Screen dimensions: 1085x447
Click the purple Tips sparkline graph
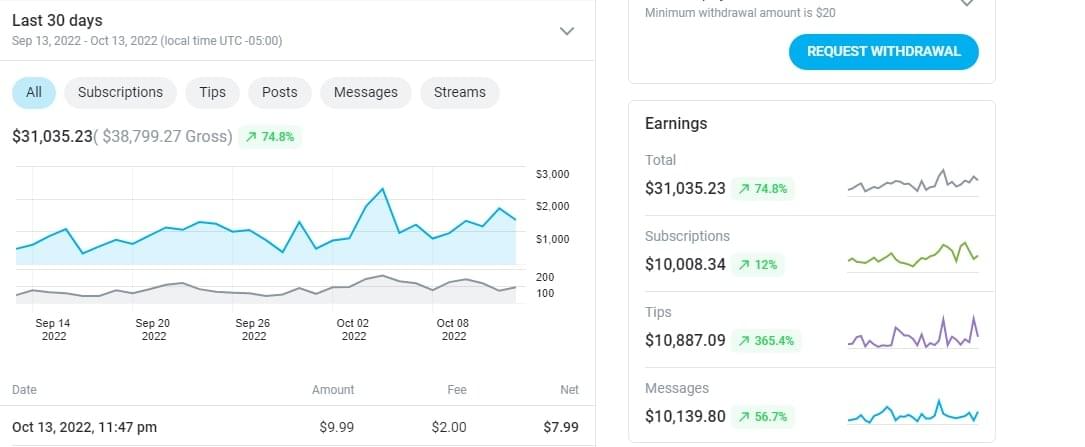[913, 334]
